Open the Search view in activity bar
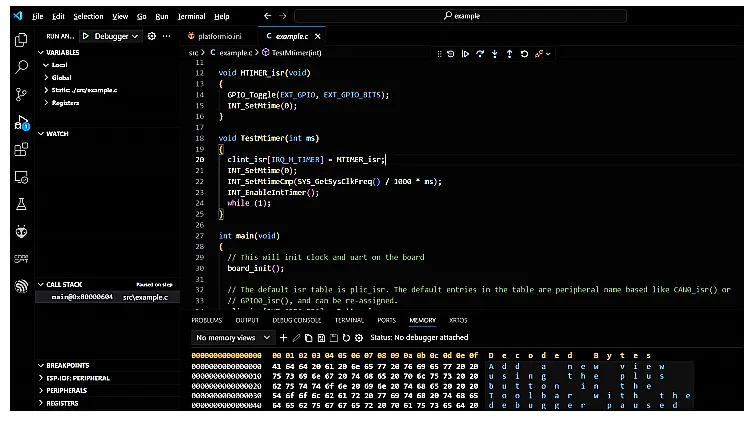The height and width of the screenshot is (424, 756). 22,68
